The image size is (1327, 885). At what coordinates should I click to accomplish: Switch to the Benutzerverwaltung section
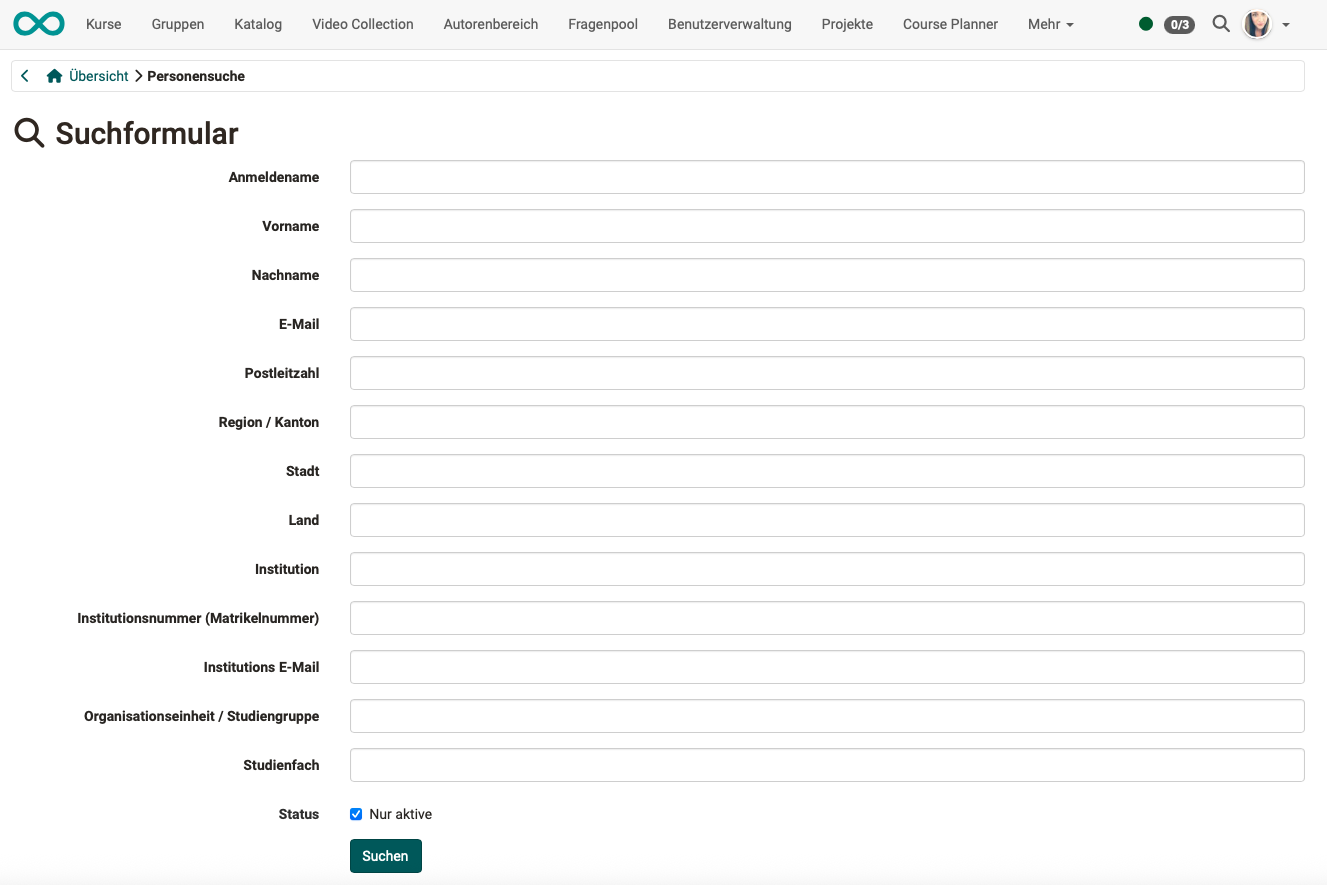pos(729,23)
